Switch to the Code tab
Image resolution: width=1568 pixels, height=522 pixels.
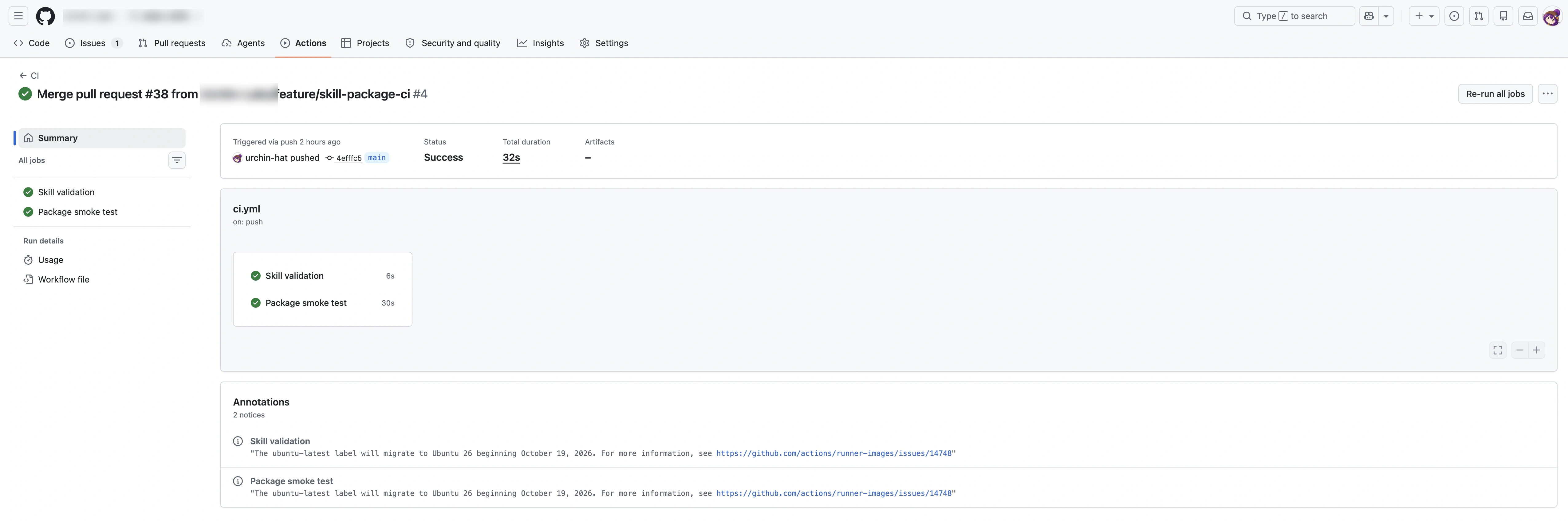pos(32,43)
